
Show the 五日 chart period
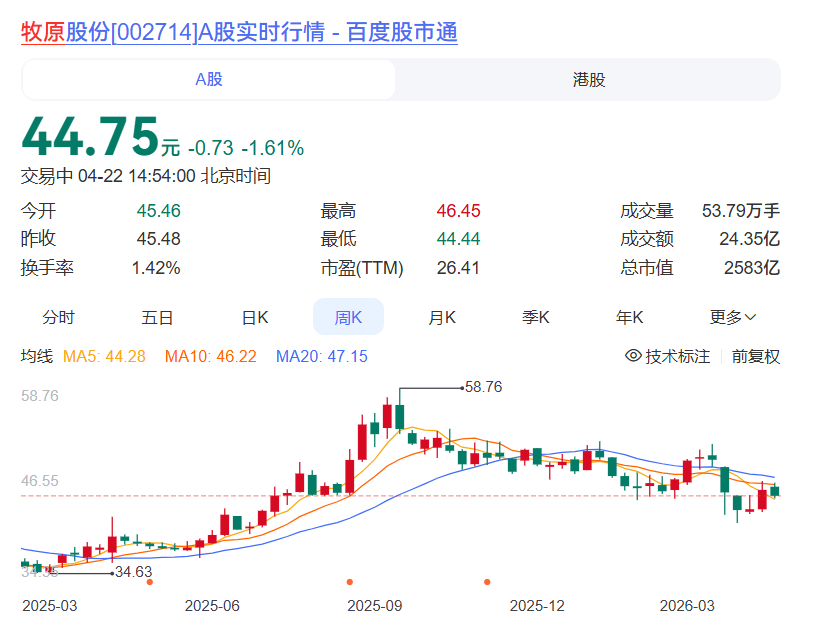pyautogui.click(x=157, y=317)
